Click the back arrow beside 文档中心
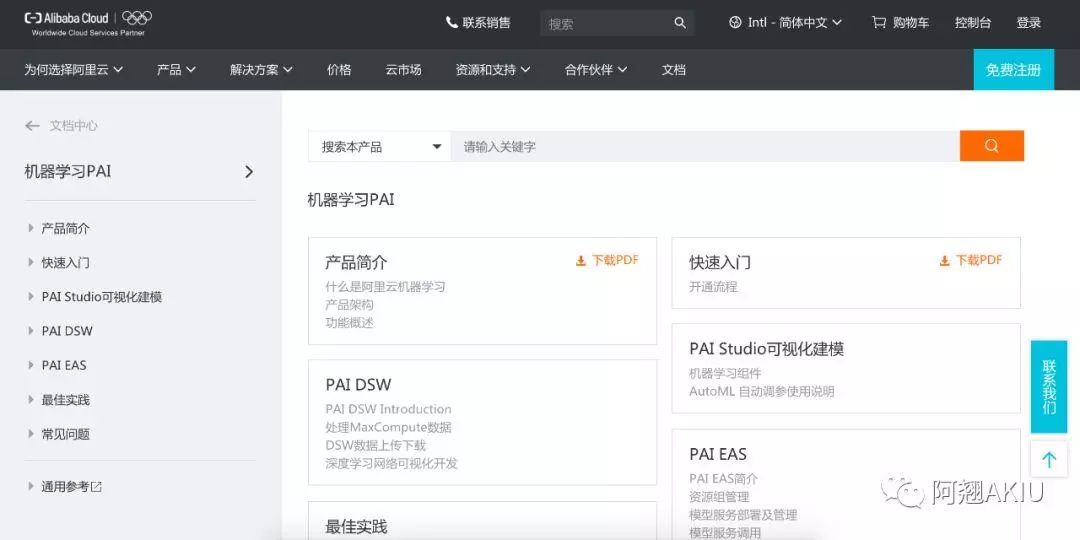The height and width of the screenshot is (540, 1080). point(32,125)
